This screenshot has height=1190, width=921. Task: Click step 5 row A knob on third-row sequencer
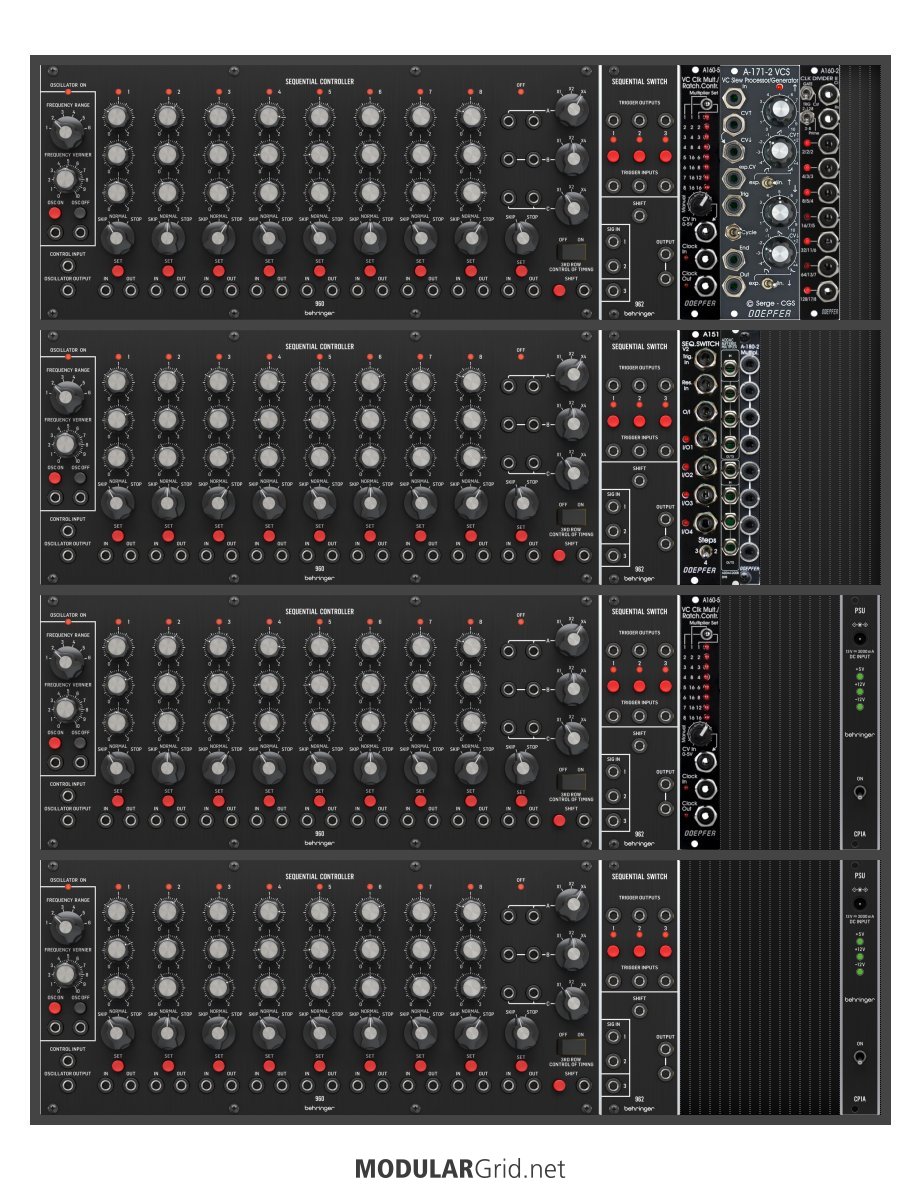coord(319,647)
